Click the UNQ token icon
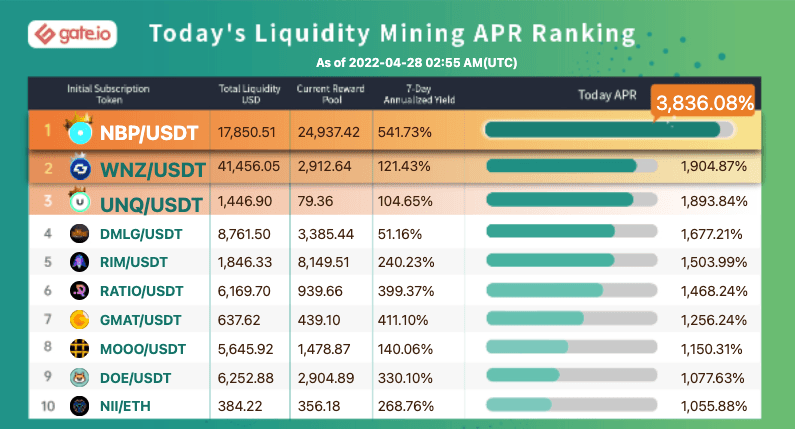 [79, 204]
